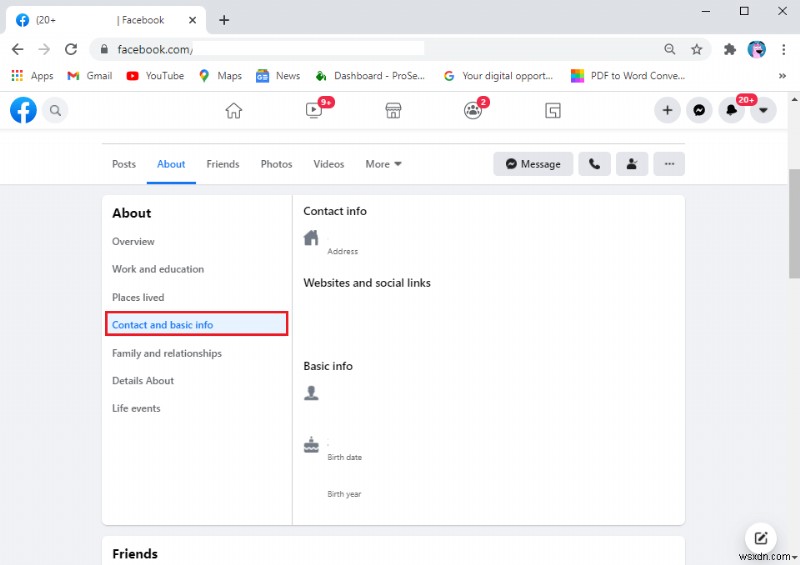
Task: Open the Gaming icon in top bar
Action: pos(553,110)
